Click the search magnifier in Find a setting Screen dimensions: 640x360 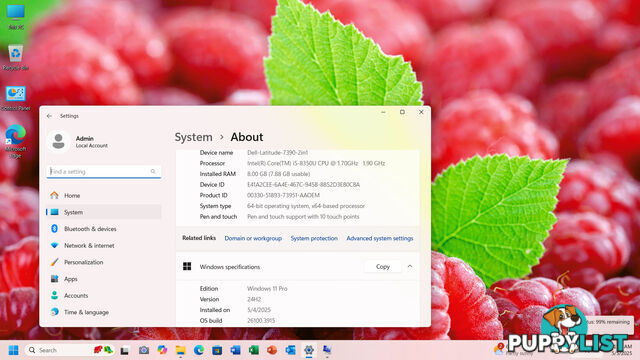point(153,171)
